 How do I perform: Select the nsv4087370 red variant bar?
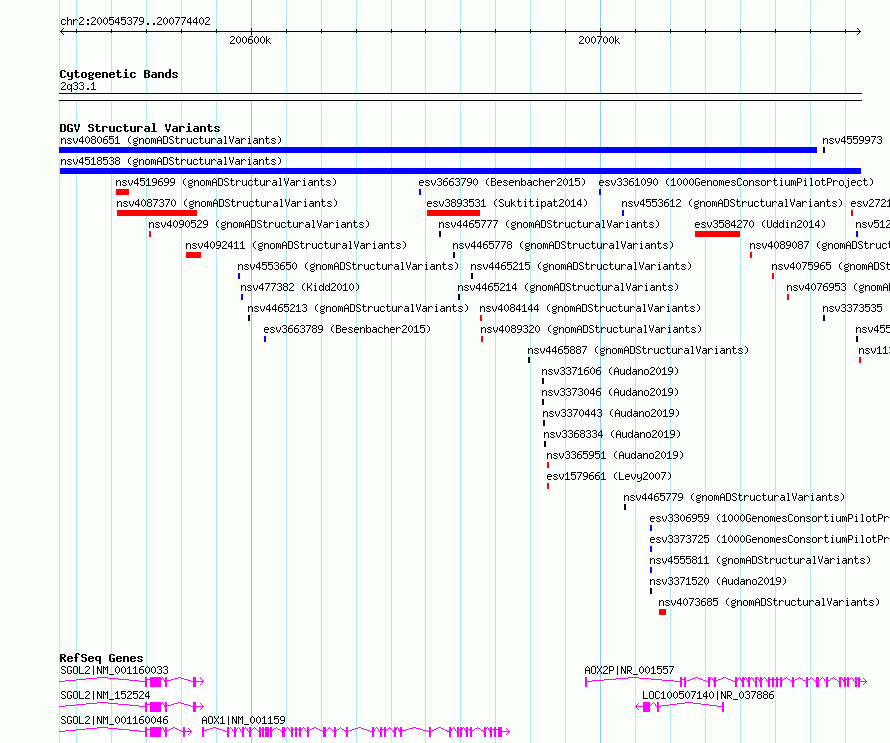pyautogui.click(x=157, y=213)
